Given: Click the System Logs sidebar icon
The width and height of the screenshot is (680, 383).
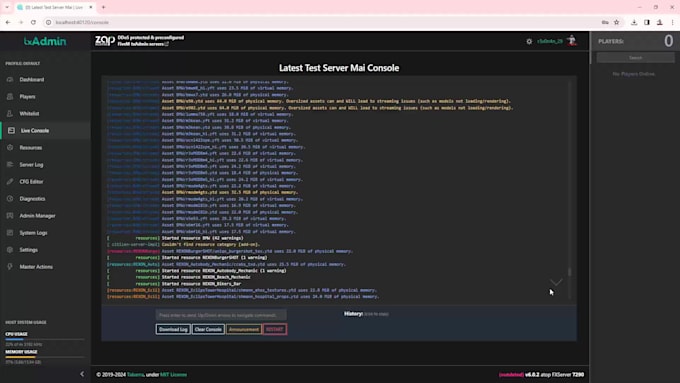Looking at the screenshot, I should coord(10,232).
